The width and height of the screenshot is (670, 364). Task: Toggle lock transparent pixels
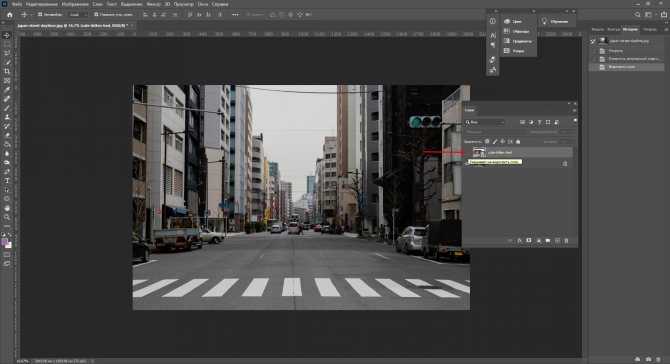pos(487,141)
